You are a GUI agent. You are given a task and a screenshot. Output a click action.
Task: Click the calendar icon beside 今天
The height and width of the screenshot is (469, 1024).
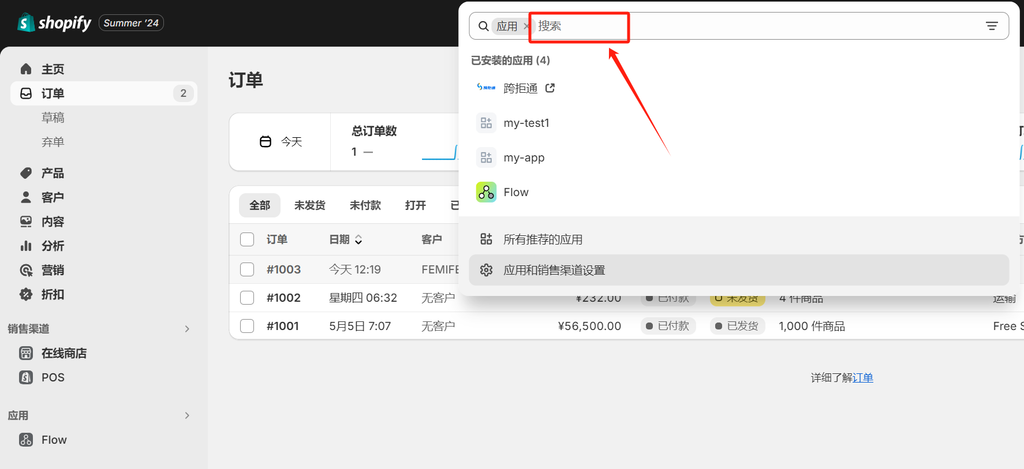click(x=265, y=142)
